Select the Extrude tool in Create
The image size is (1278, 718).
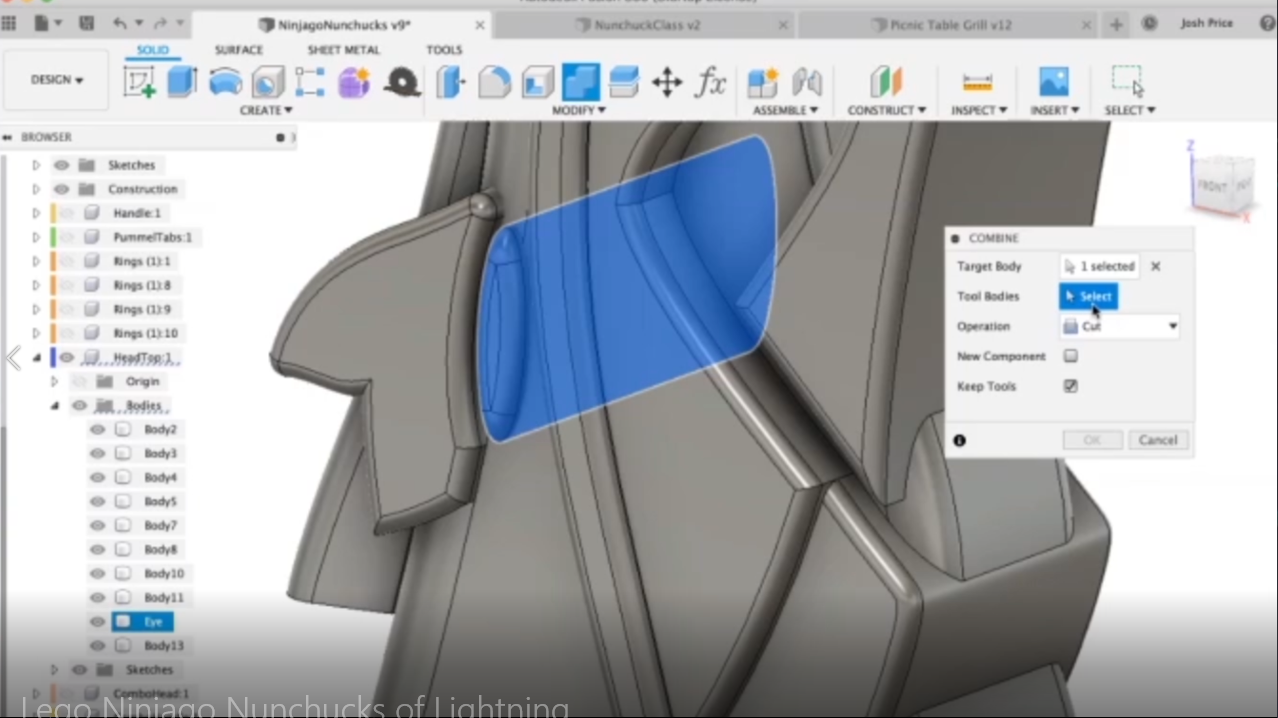tap(182, 81)
